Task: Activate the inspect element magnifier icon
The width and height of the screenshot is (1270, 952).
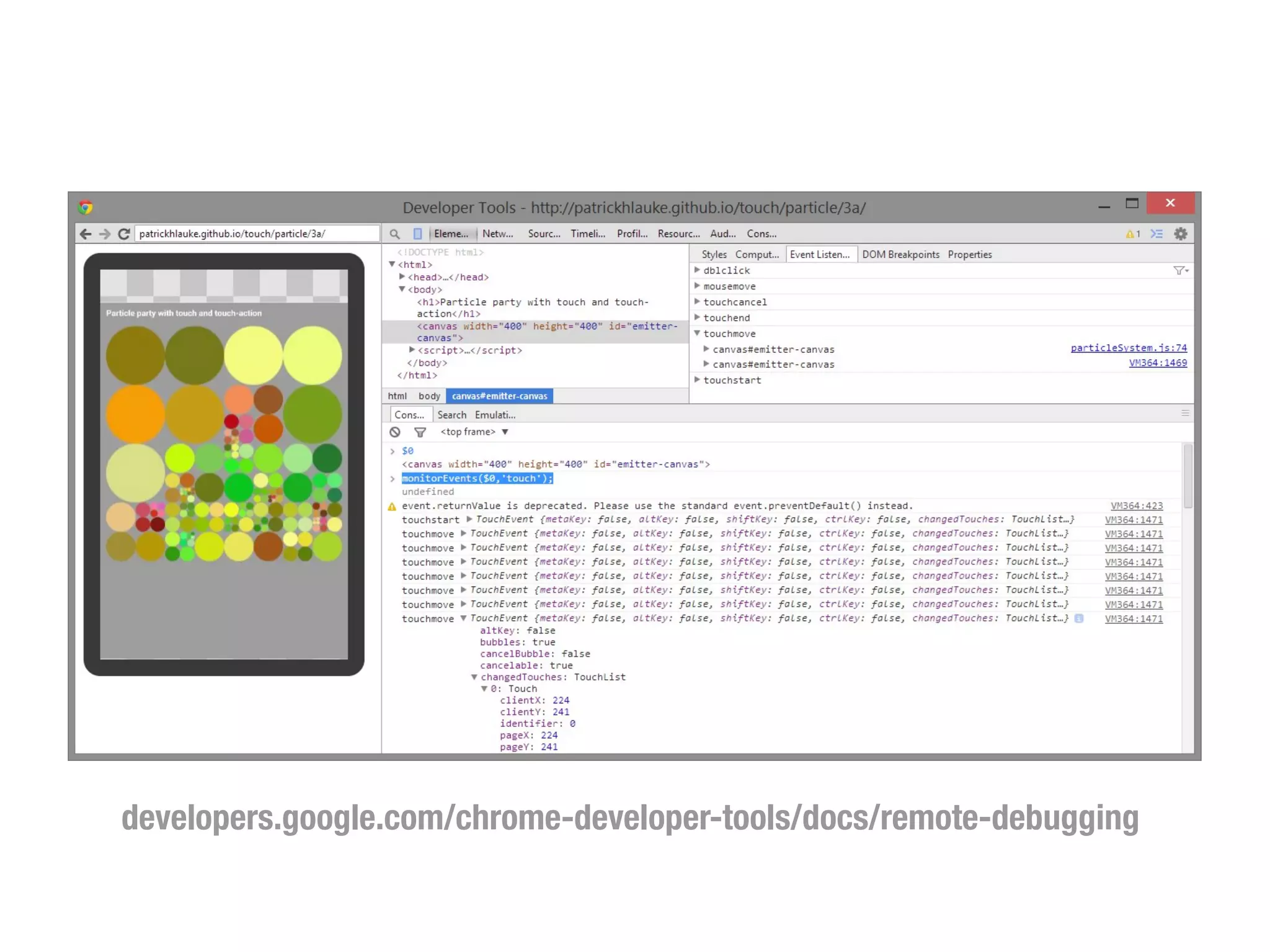Action: (x=394, y=234)
